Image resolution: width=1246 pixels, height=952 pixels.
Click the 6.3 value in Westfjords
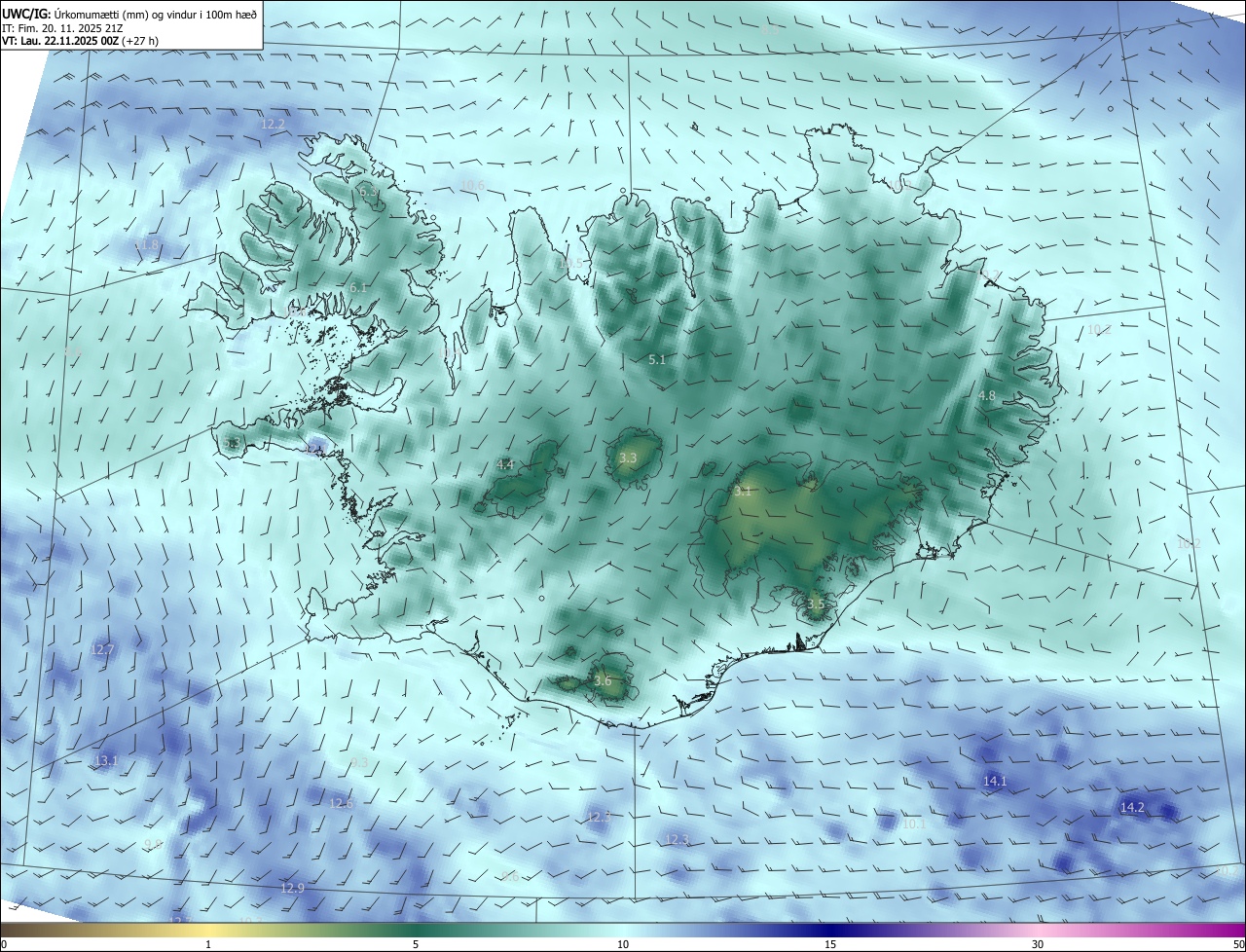(x=369, y=193)
